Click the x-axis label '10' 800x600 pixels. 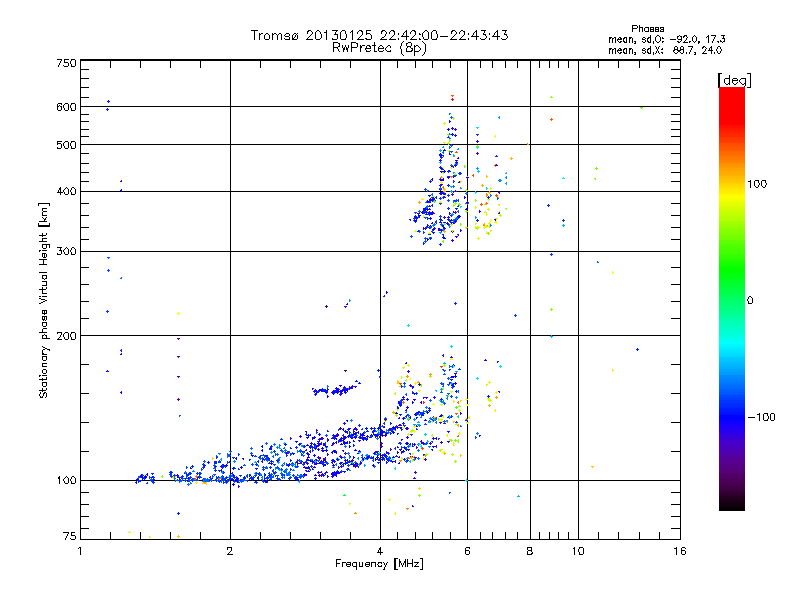point(578,551)
